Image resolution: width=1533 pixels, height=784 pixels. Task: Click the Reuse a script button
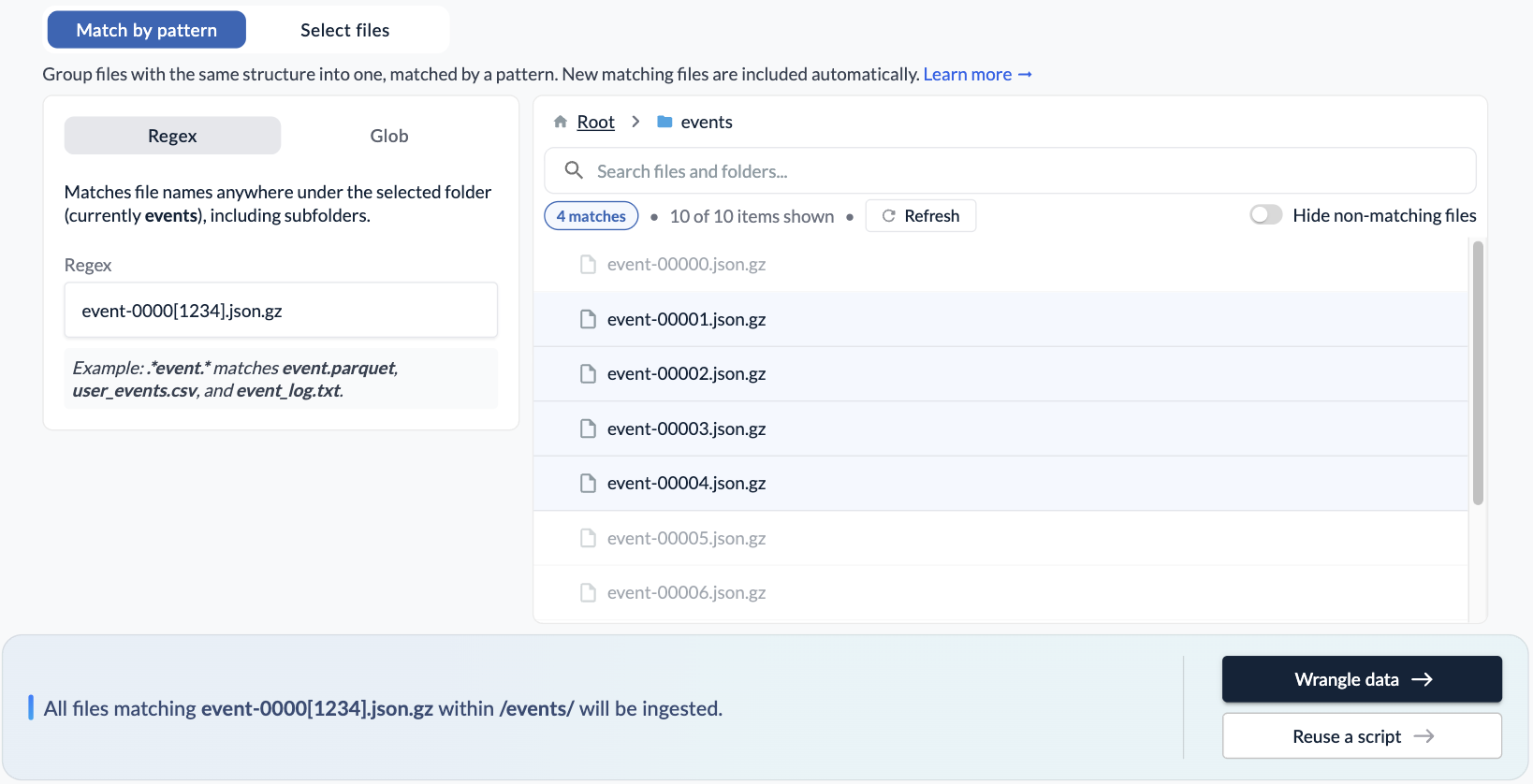click(x=1362, y=736)
